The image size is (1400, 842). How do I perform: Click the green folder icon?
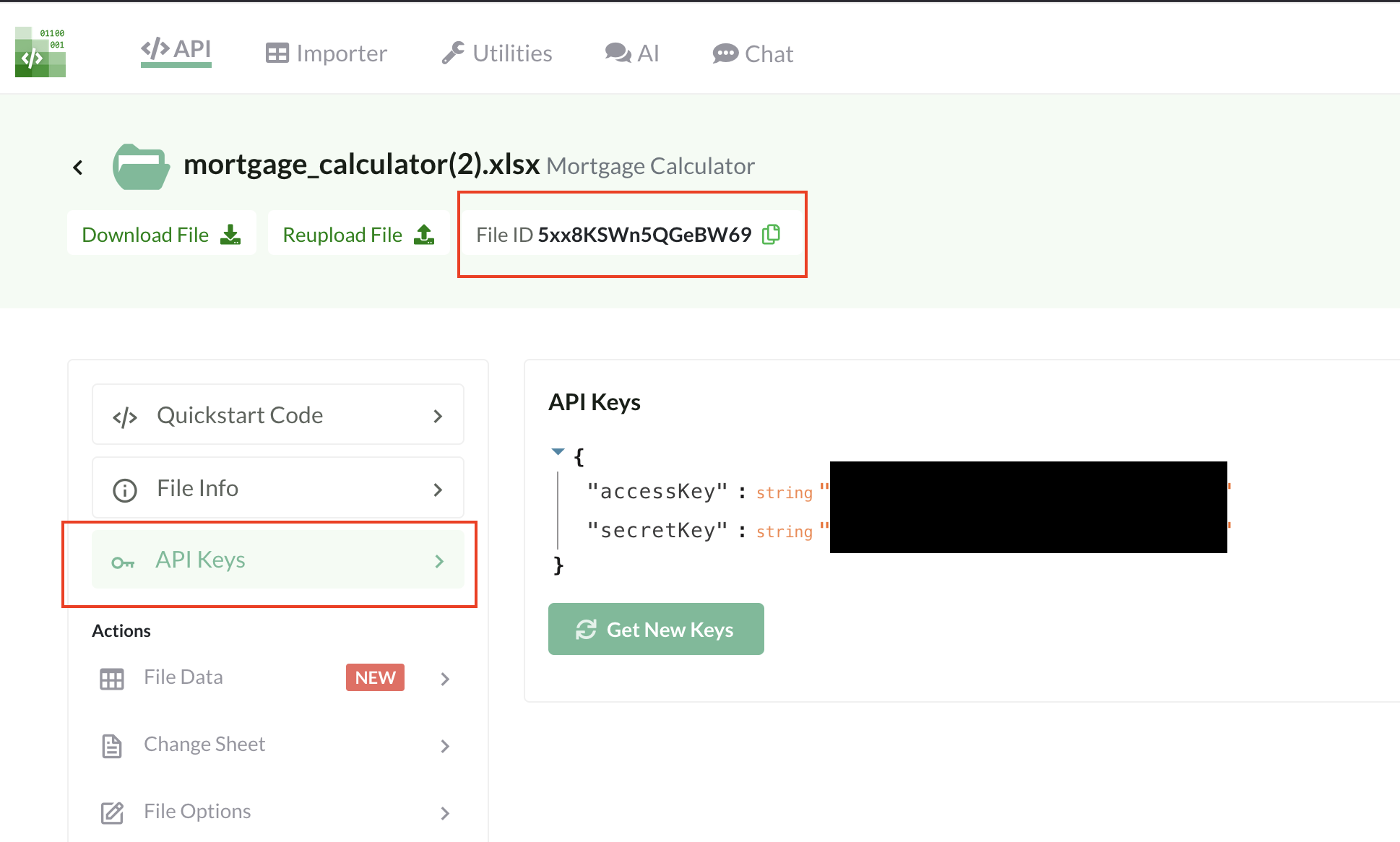[x=141, y=167]
